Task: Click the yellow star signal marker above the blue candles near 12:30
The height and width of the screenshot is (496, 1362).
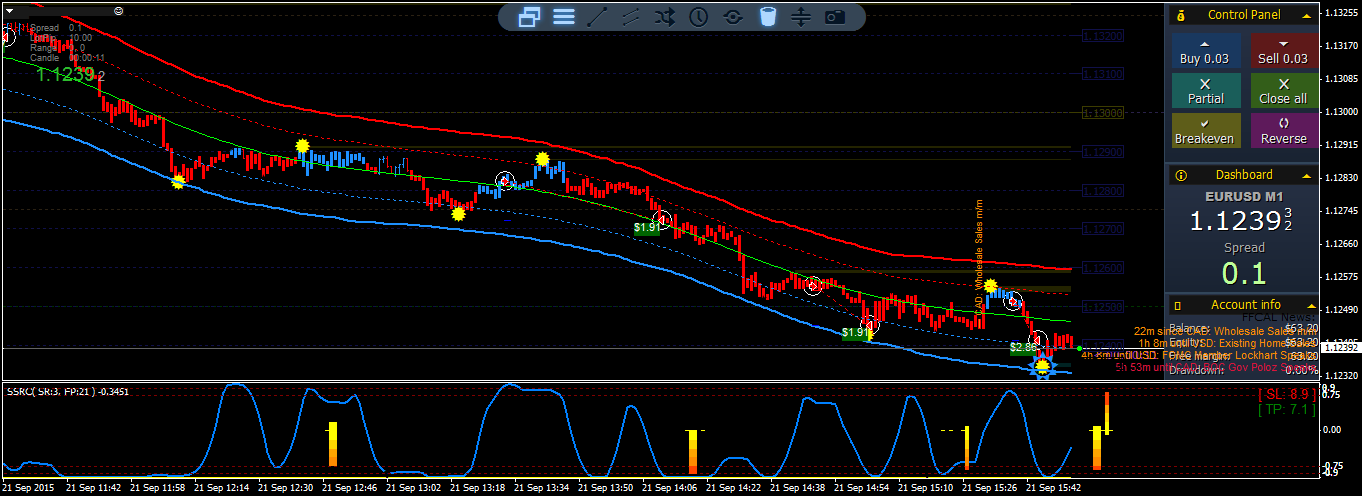Action: coord(302,147)
